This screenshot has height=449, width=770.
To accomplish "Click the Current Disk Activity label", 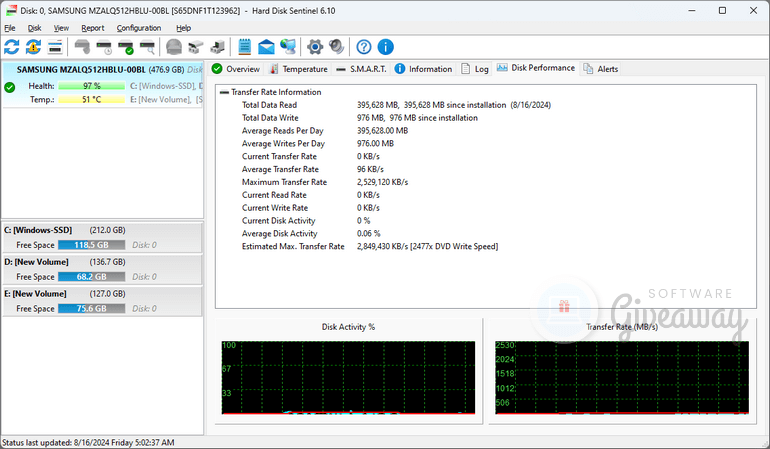I will (x=278, y=221).
